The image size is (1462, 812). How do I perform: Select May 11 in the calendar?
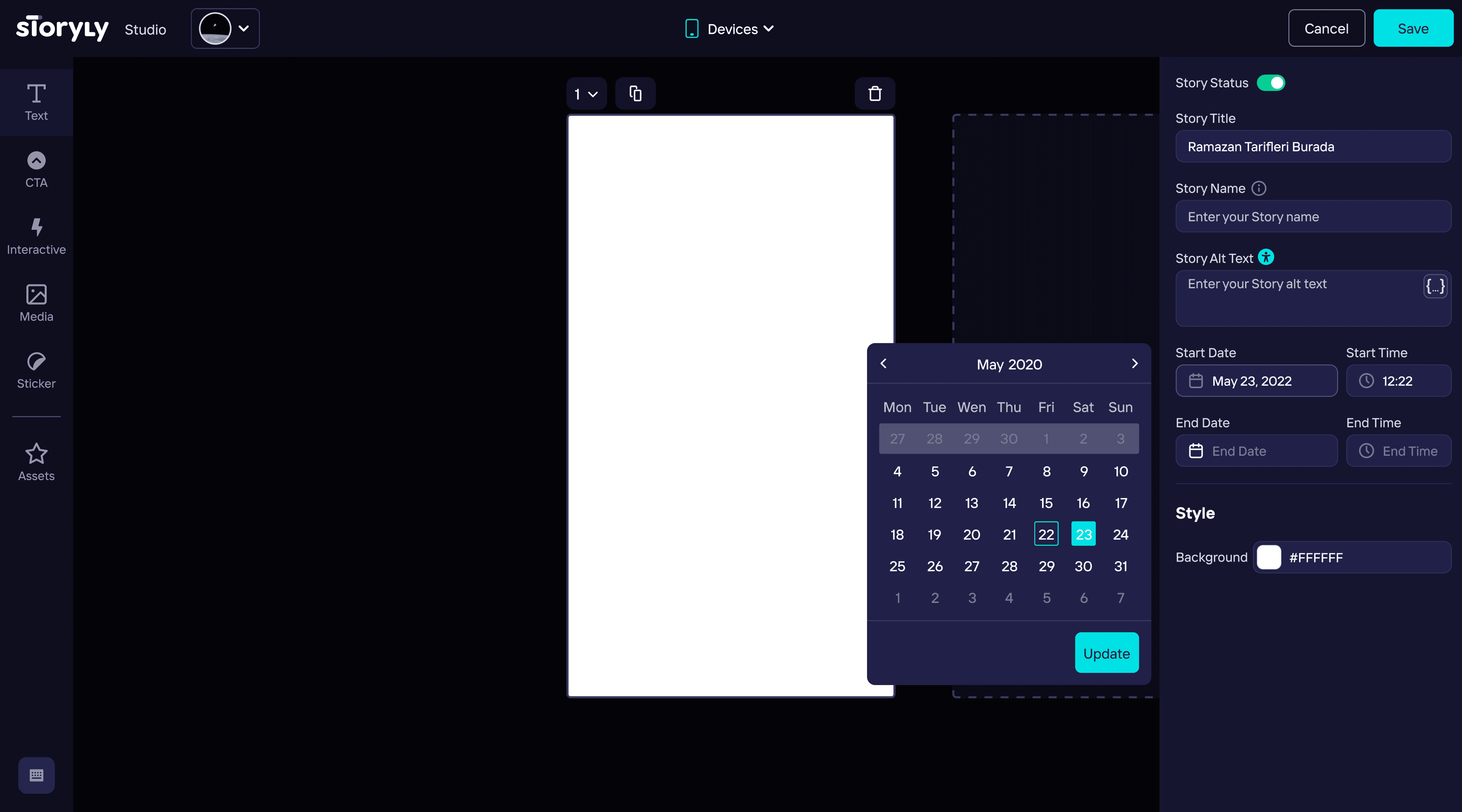click(897, 503)
